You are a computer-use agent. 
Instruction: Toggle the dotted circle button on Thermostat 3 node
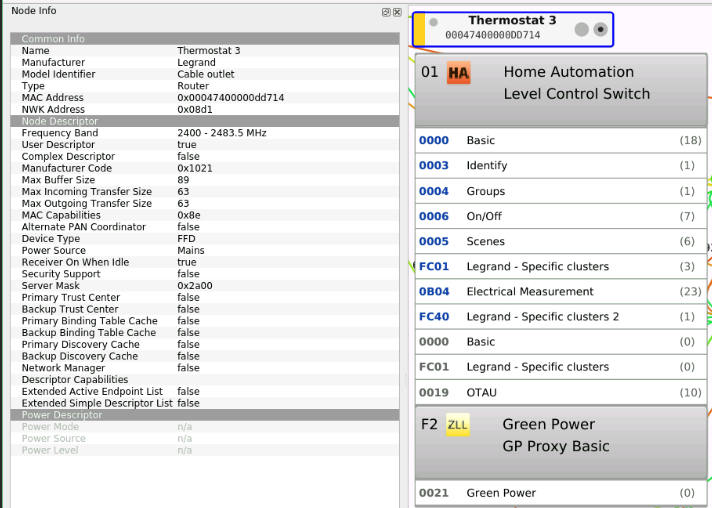pyautogui.click(x=600, y=30)
